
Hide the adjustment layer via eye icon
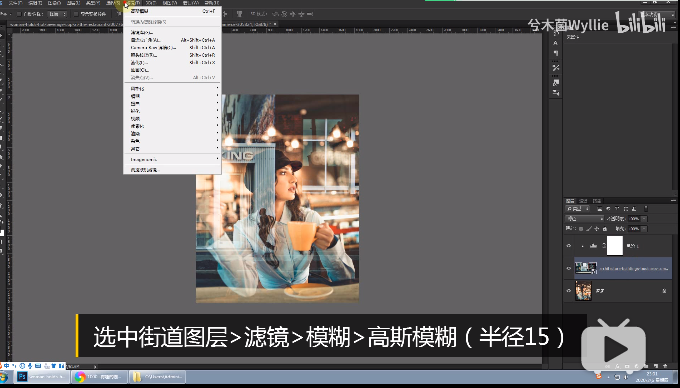click(x=569, y=246)
